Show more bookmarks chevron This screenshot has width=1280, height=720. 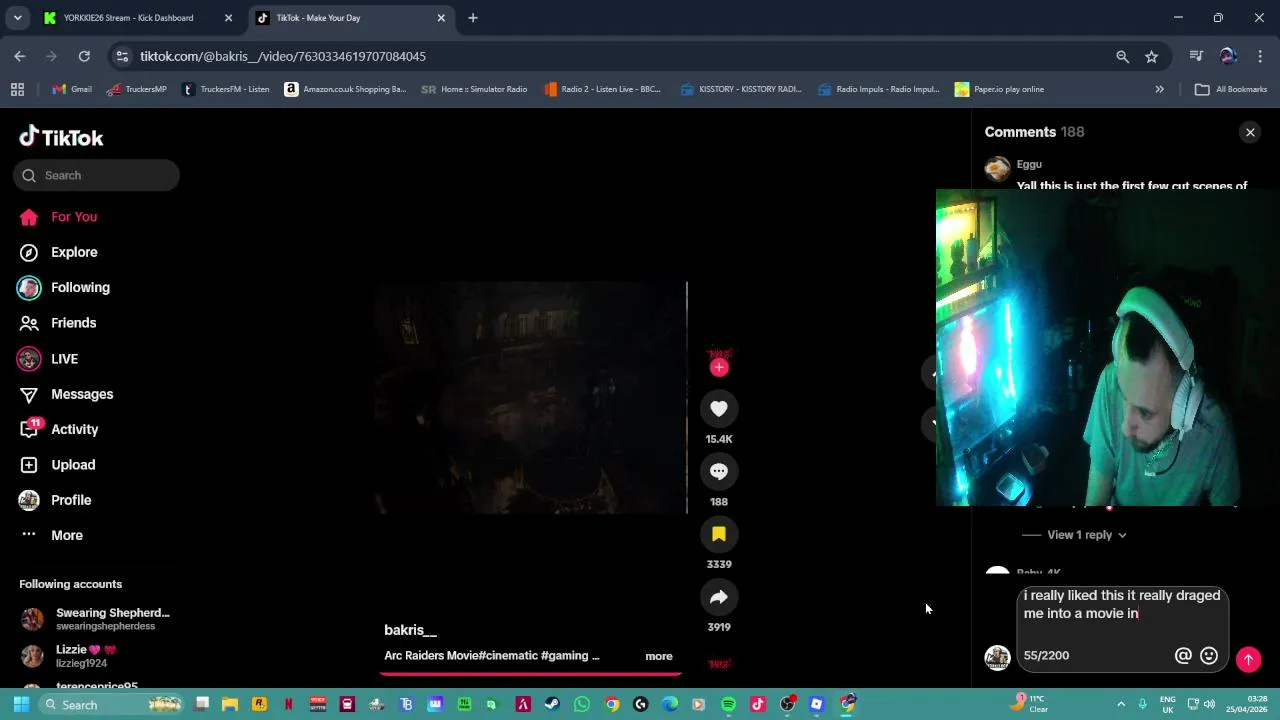1160,89
